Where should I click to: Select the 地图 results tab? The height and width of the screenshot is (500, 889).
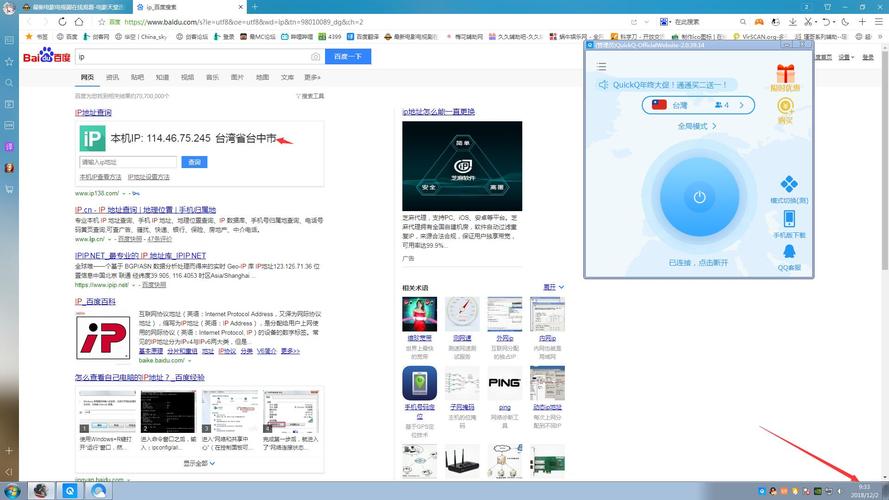[262, 77]
